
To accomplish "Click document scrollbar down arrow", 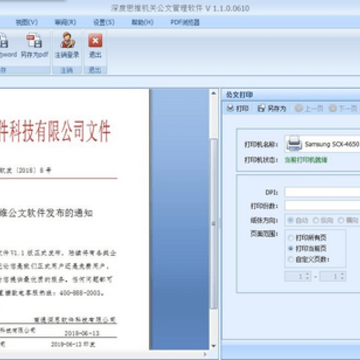I will point(214,346).
